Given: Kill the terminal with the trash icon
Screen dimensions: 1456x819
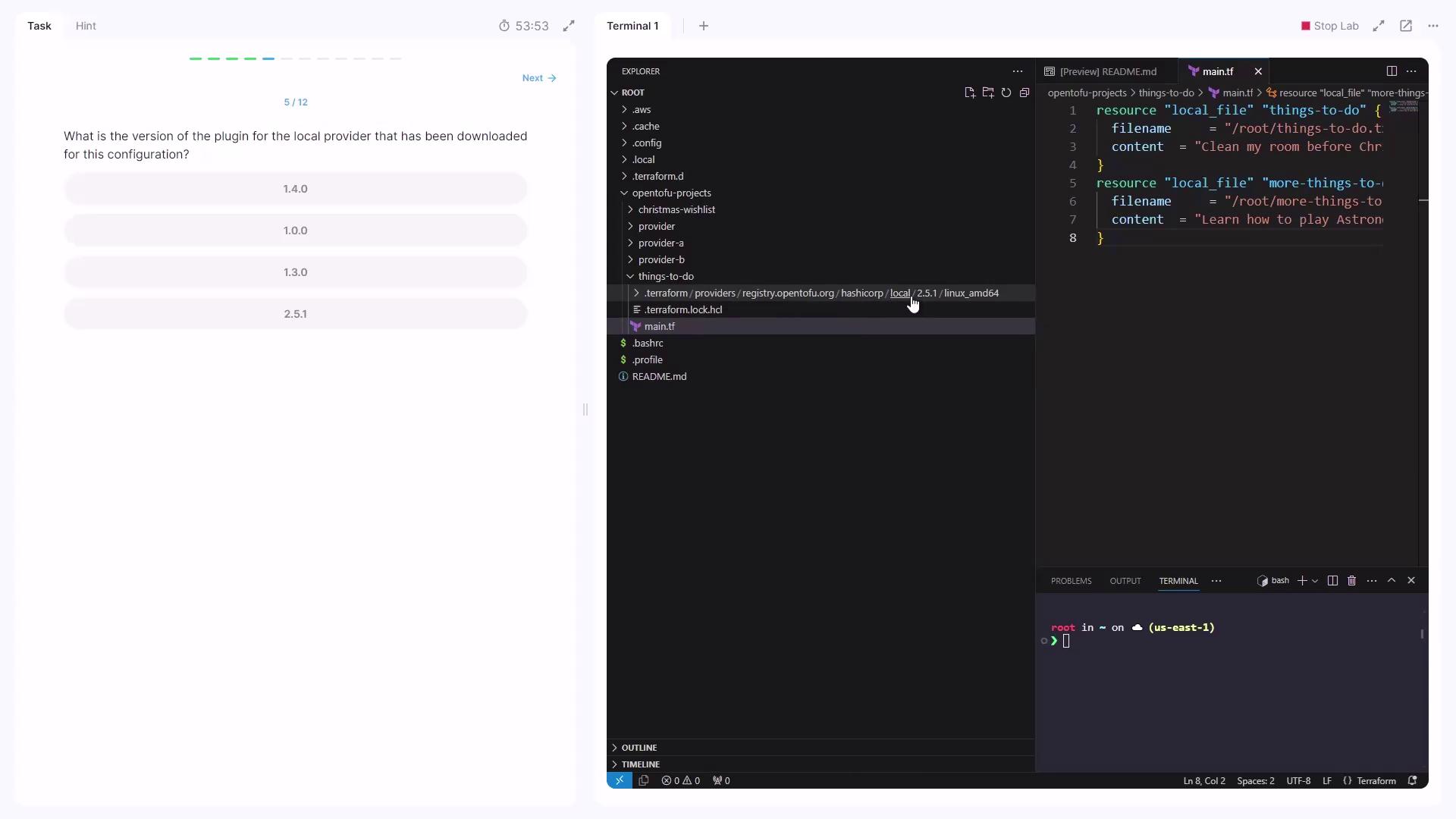Looking at the screenshot, I should (x=1351, y=581).
